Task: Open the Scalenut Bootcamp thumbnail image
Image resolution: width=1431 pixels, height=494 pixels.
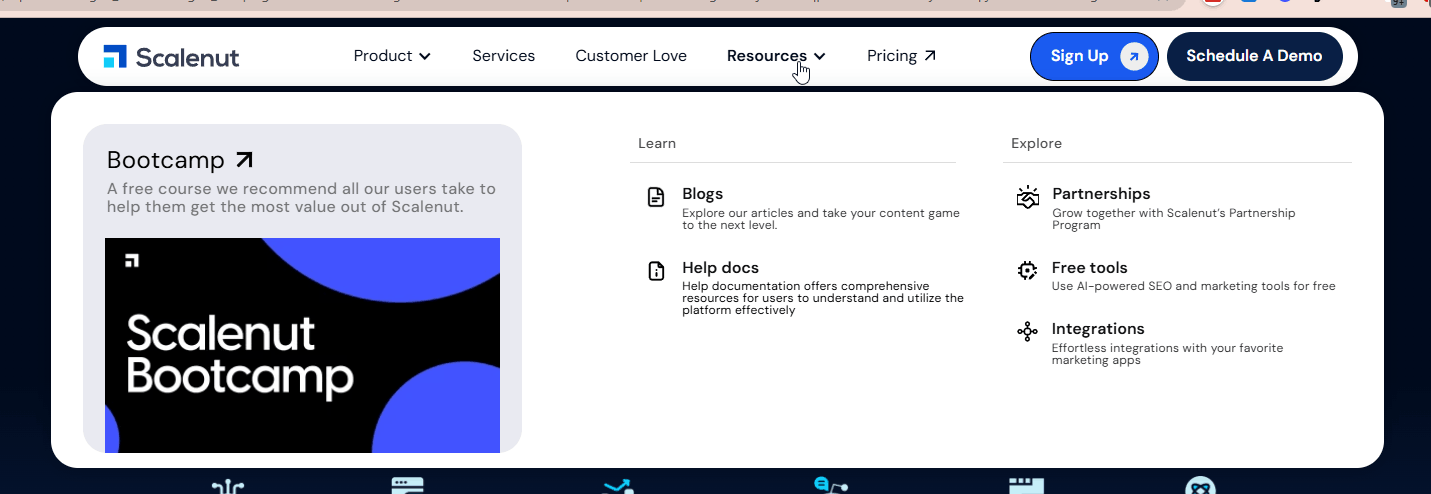Action: pyautogui.click(x=302, y=345)
